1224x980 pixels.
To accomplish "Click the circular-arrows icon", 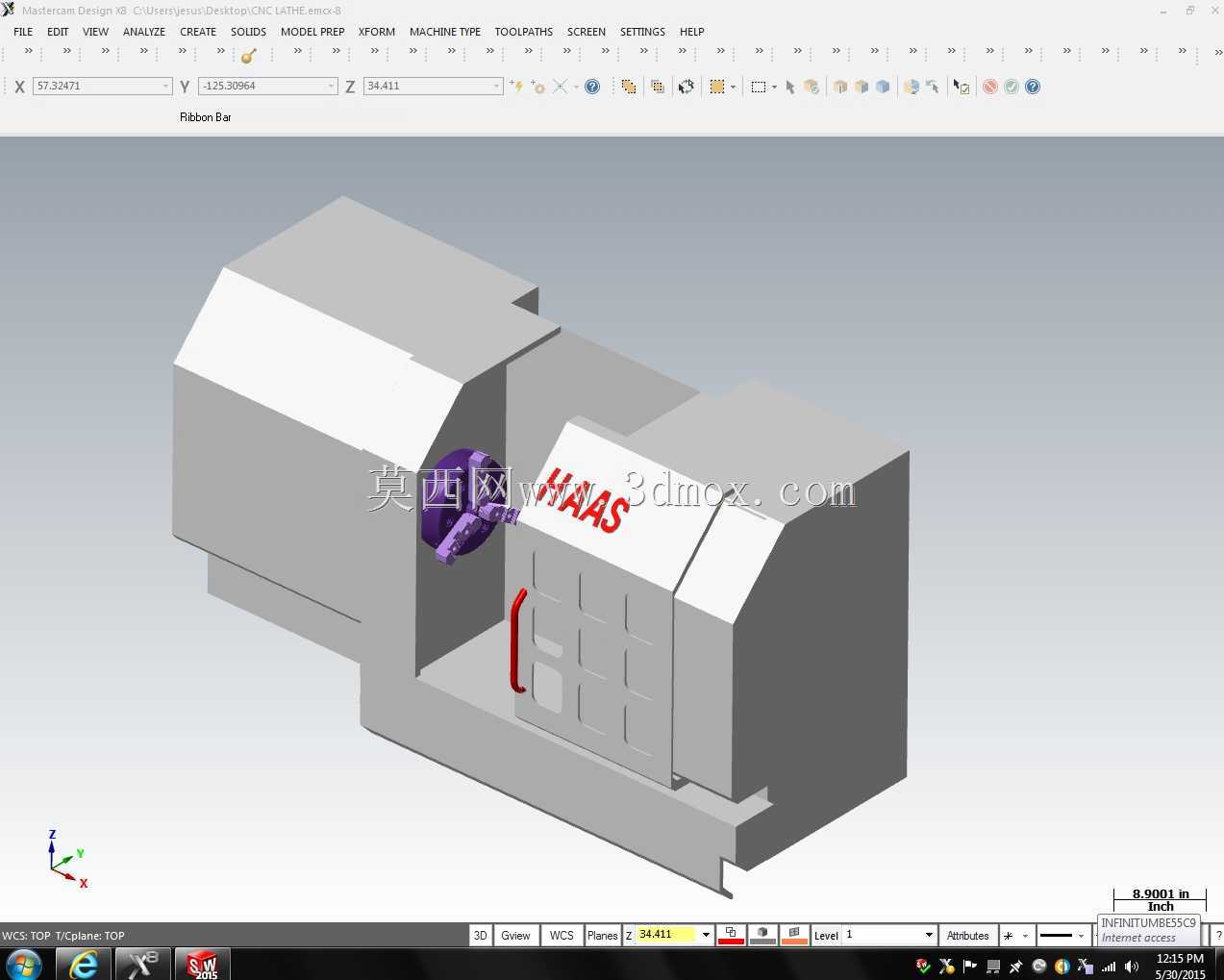I will pyautogui.click(x=687, y=87).
